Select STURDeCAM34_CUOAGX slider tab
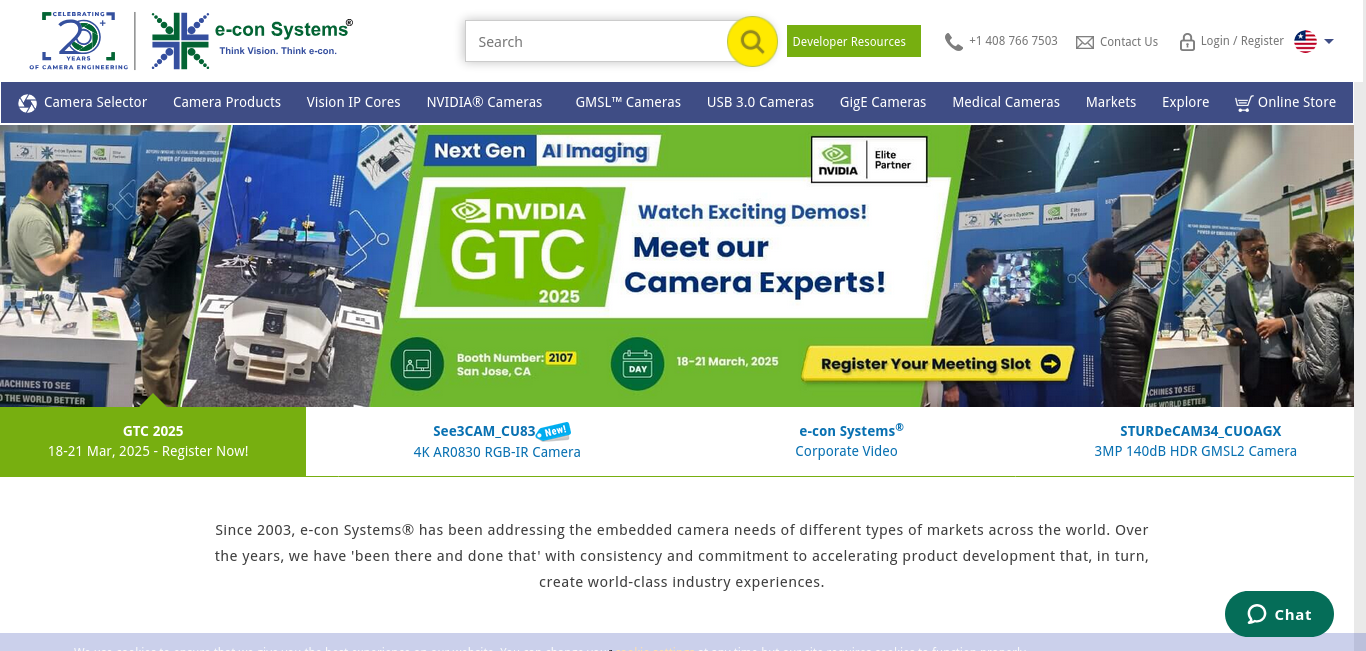 [1196, 441]
